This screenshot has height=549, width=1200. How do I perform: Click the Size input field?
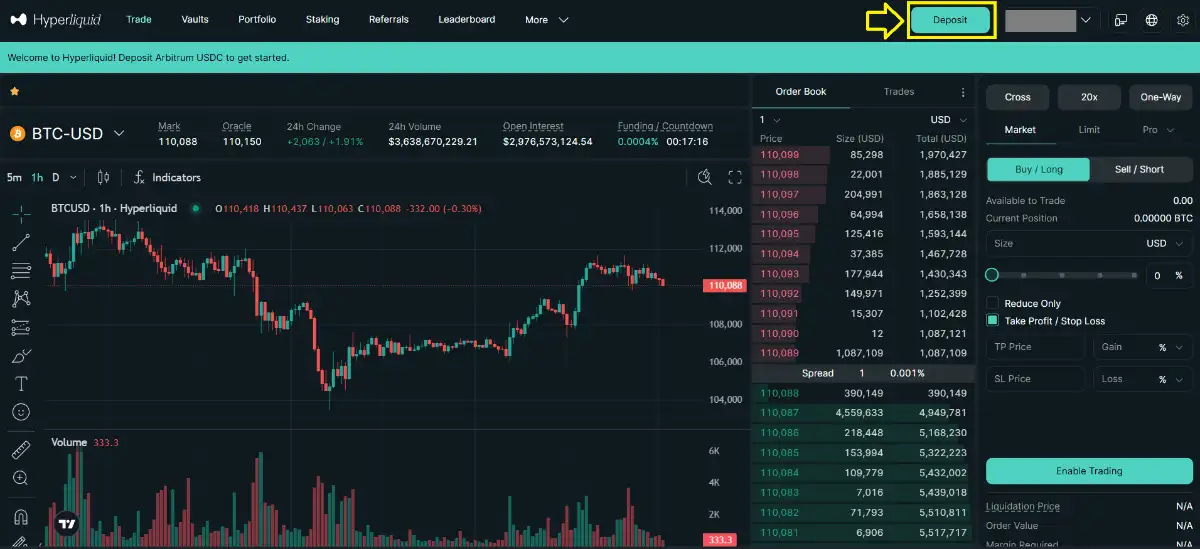(1089, 243)
